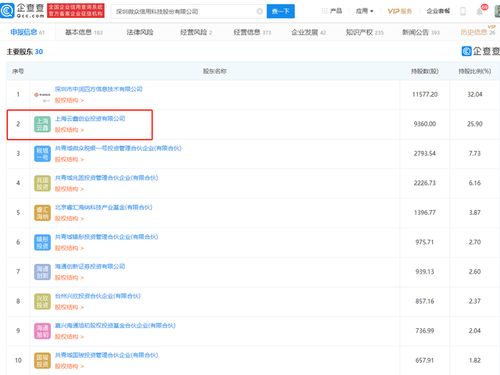This screenshot has height=375, width=500.
Task: Open the user avatar at the top right
Action: point(497,11)
